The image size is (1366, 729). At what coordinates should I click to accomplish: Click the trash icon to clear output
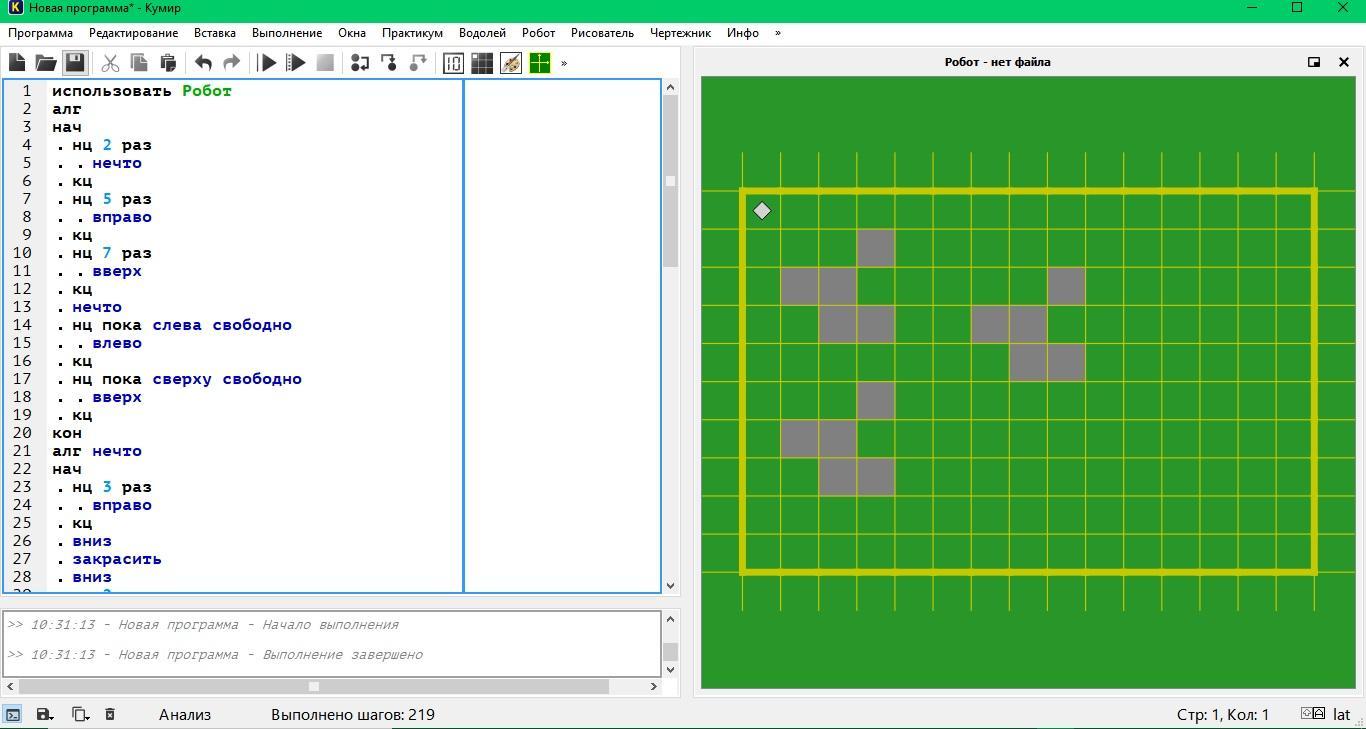pyautogui.click(x=110, y=714)
